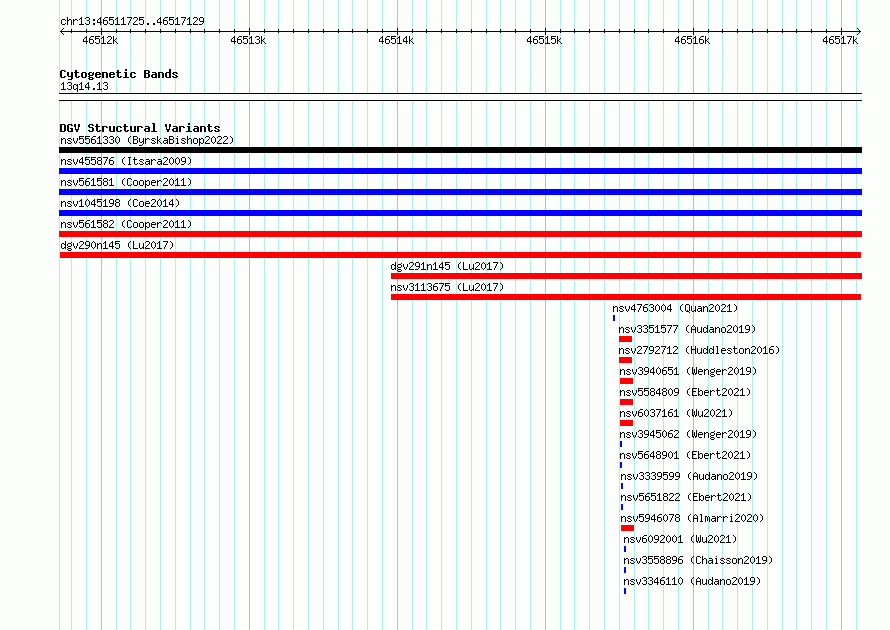Open nsv3945062 (Wenger2019) variant label
This screenshot has width=890, height=630.
pos(688,434)
